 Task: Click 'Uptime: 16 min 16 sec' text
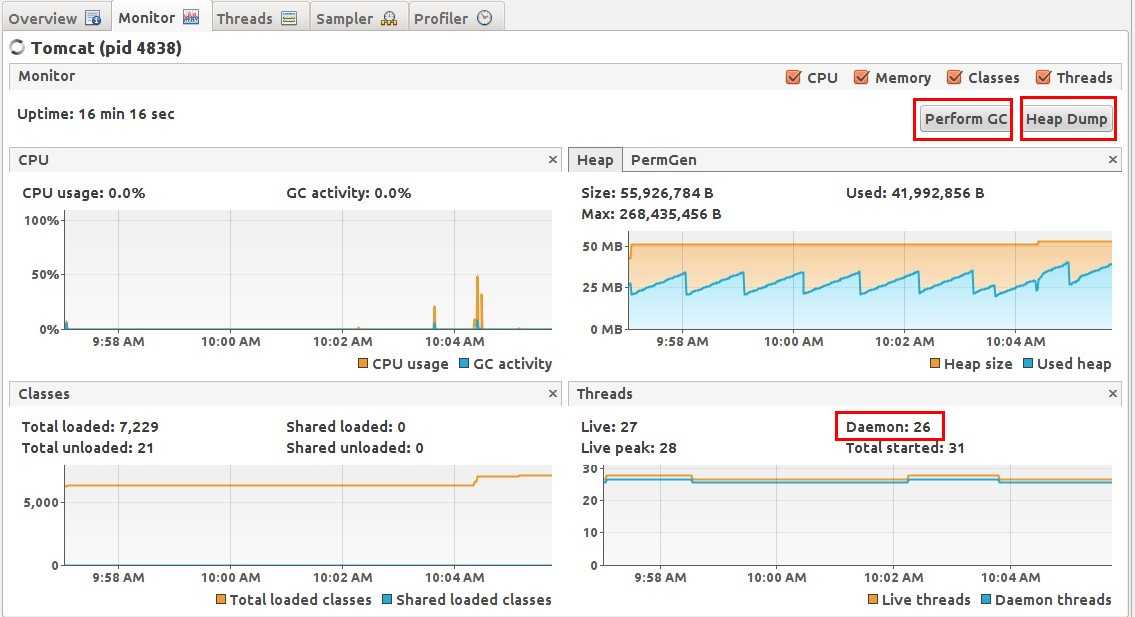click(x=96, y=114)
